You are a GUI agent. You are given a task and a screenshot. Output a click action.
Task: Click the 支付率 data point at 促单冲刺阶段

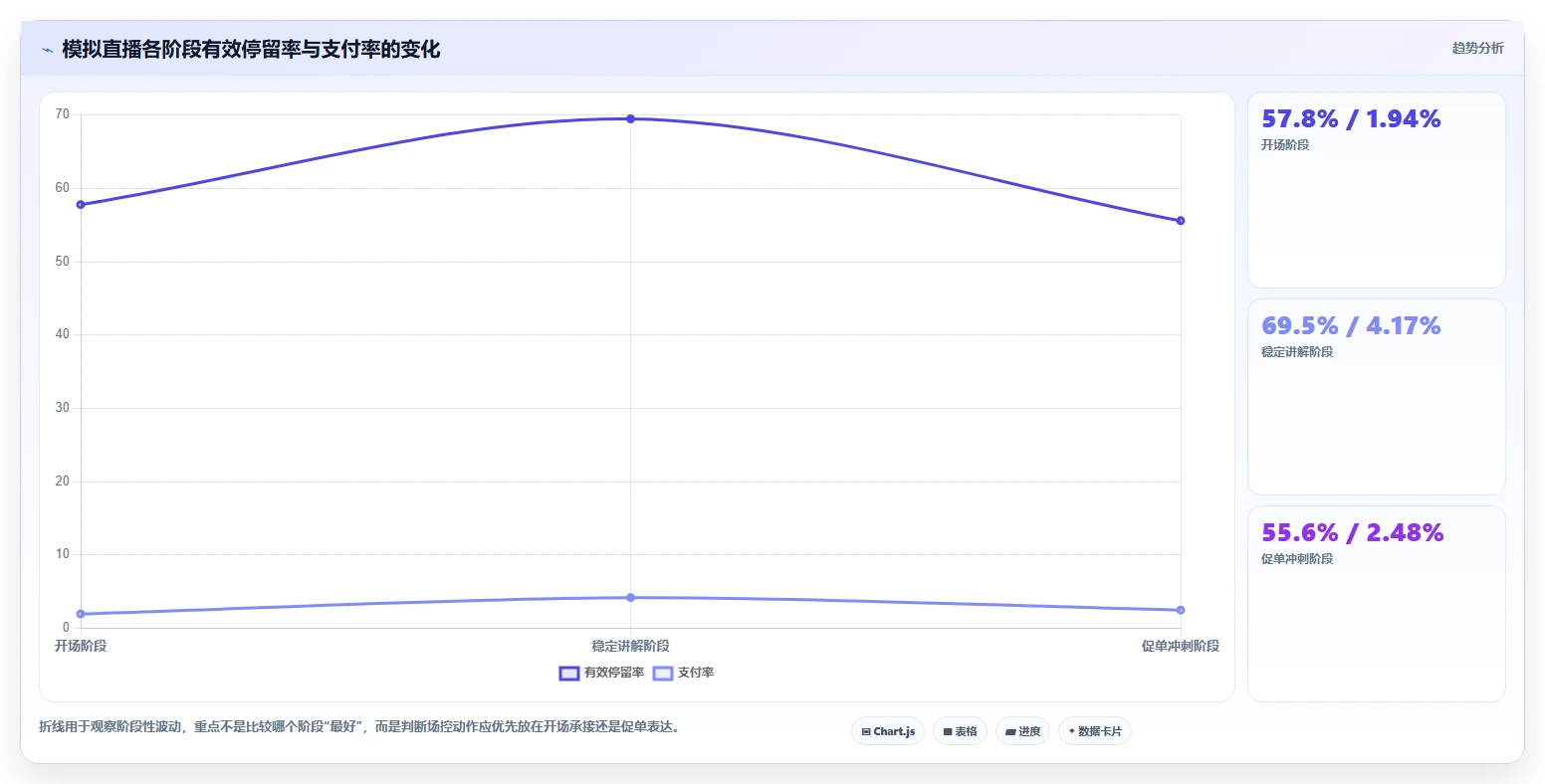point(1181,610)
